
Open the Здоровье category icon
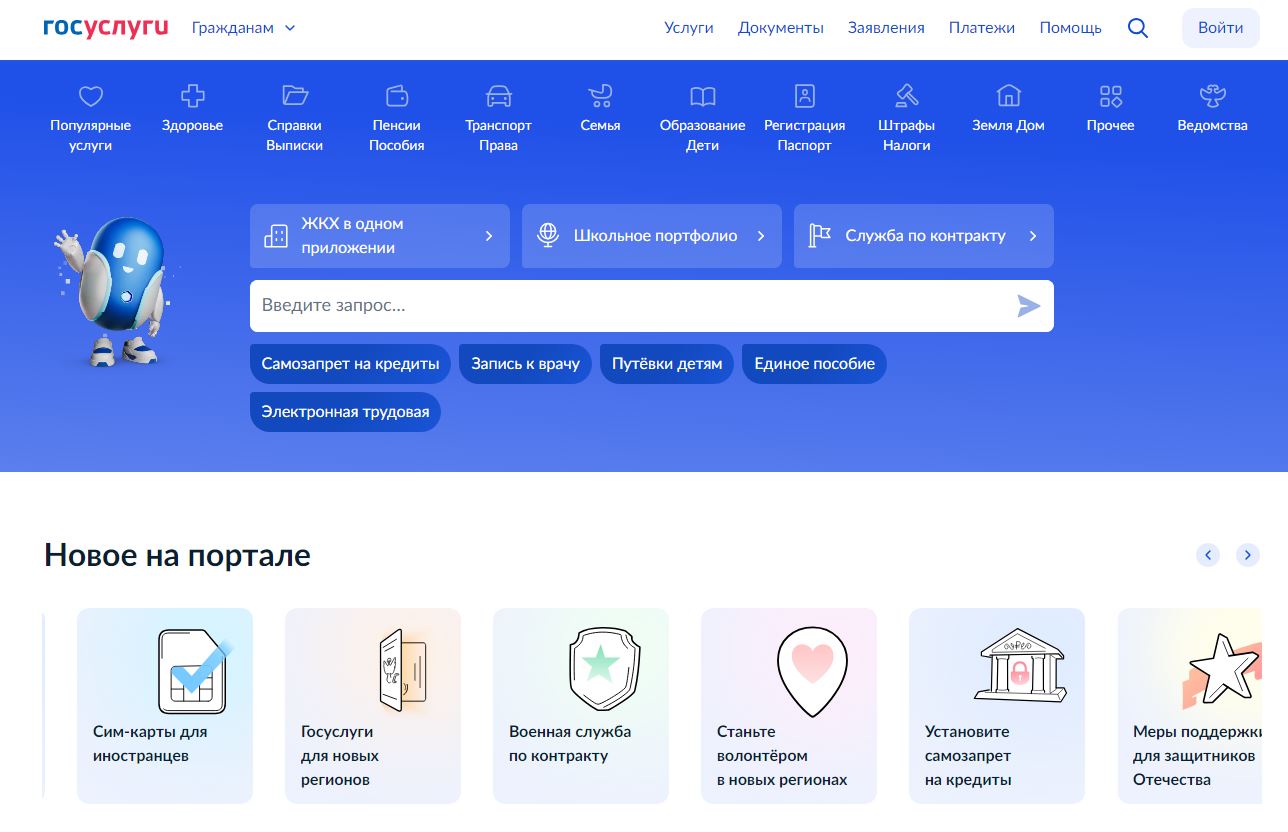coord(192,96)
